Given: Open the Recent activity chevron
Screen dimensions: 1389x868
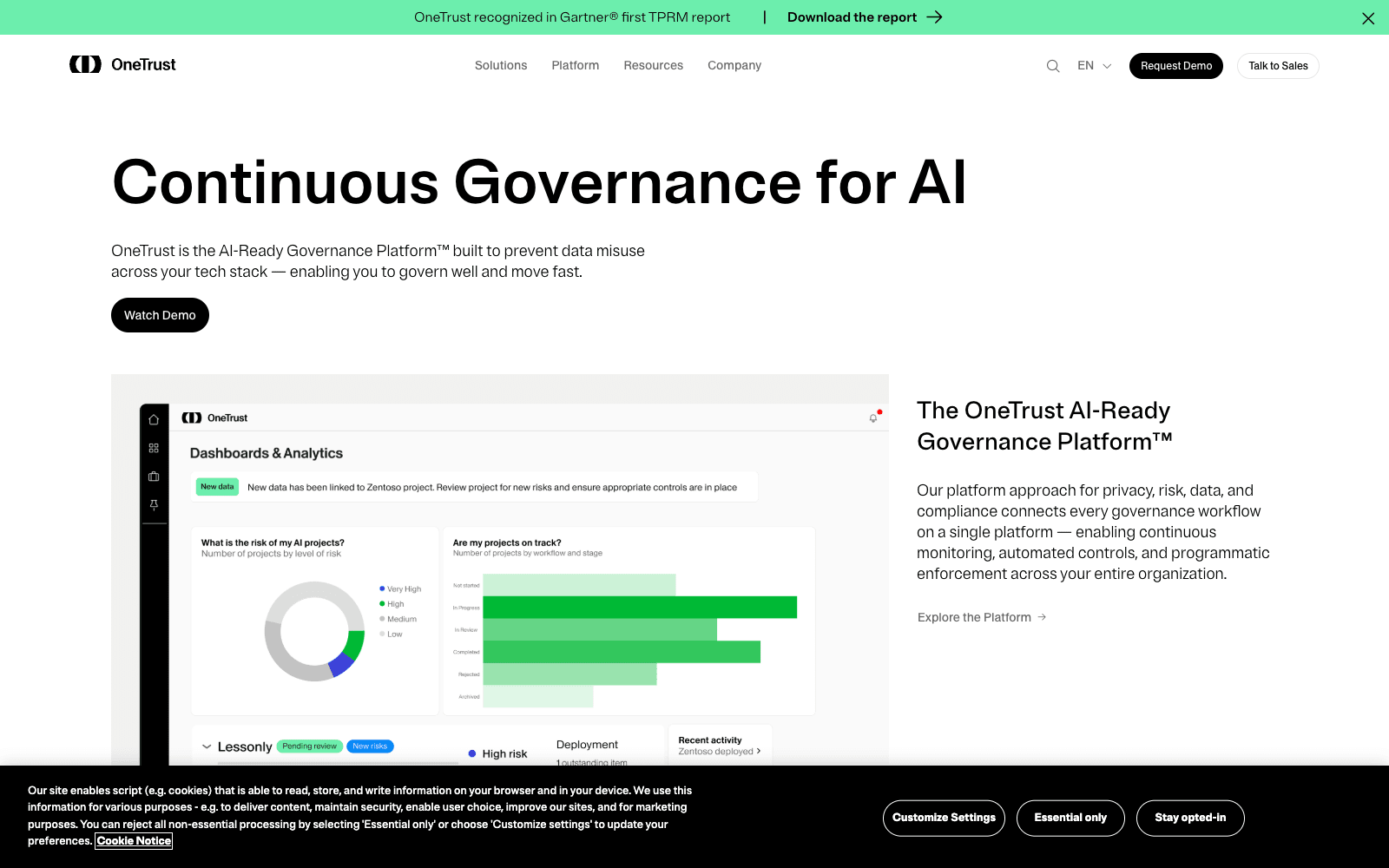Looking at the screenshot, I should (x=759, y=752).
